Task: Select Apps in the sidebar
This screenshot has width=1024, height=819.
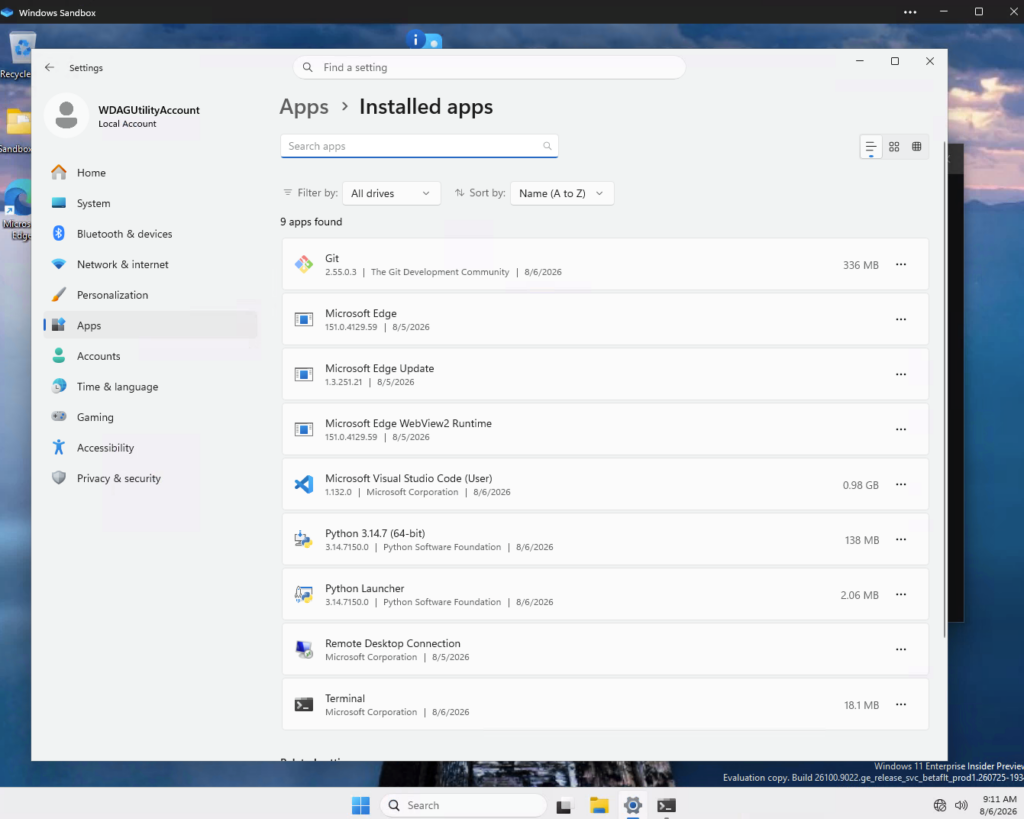Action: [x=150, y=325]
